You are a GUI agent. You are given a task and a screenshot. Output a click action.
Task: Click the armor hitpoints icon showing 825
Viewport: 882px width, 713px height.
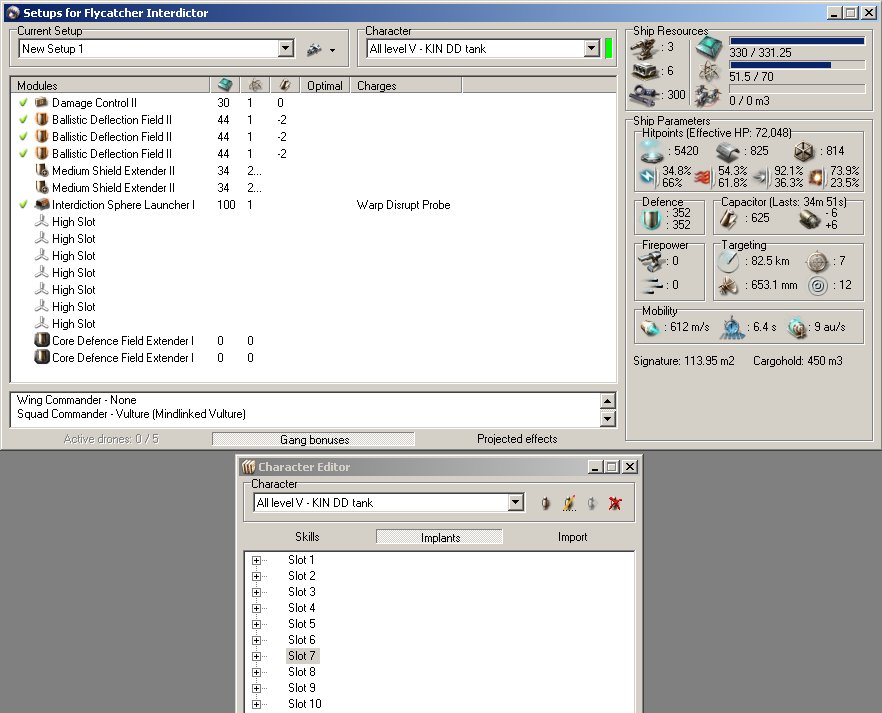pos(728,152)
